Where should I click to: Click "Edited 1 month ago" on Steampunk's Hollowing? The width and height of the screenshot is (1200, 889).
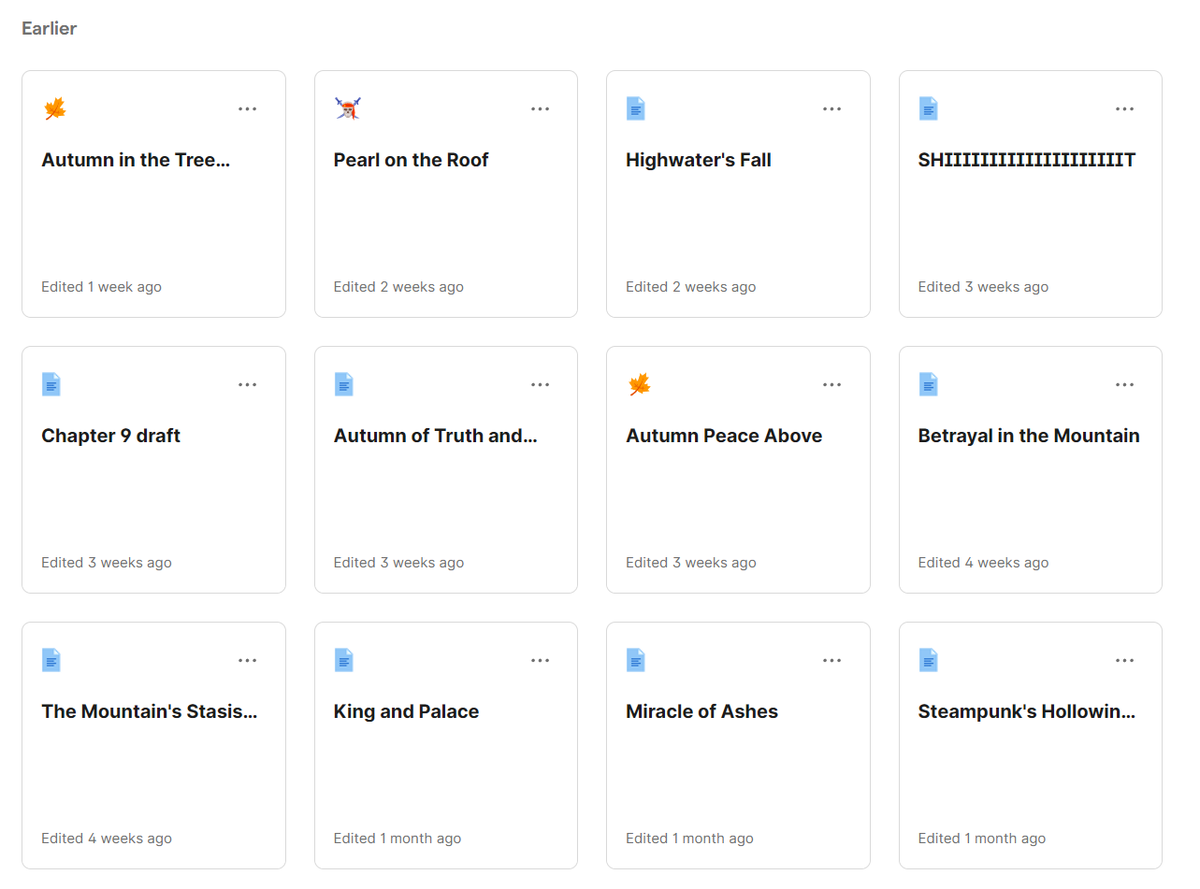click(982, 839)
